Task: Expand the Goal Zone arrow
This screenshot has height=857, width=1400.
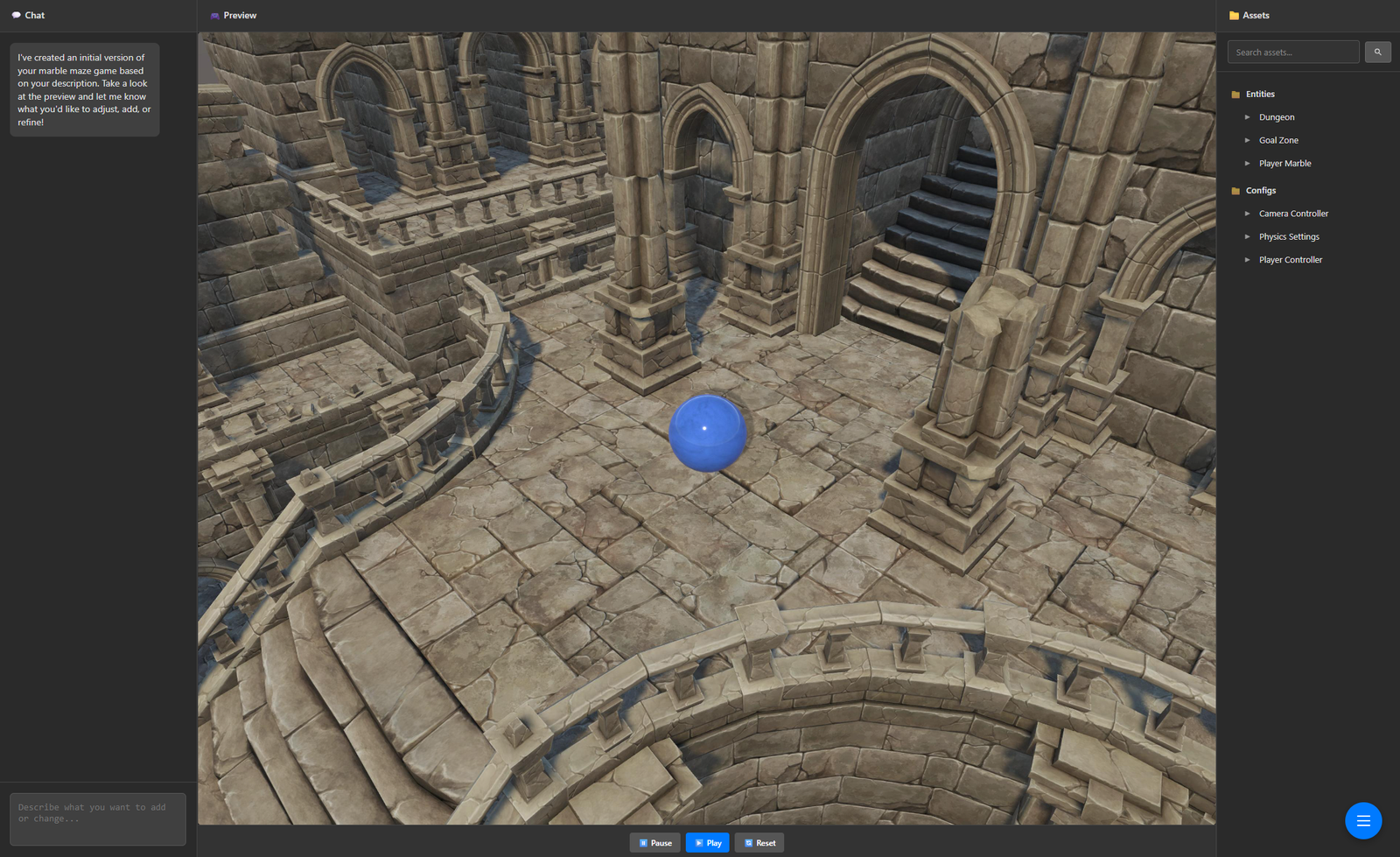Action: point(1247,140)
